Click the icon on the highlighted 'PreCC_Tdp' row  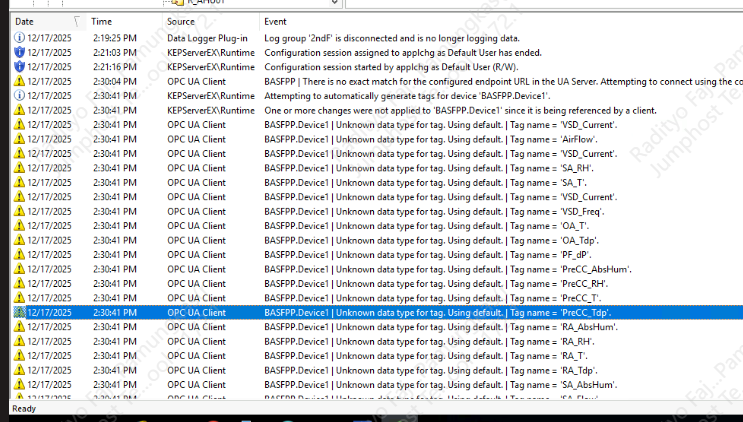(19, 313)
